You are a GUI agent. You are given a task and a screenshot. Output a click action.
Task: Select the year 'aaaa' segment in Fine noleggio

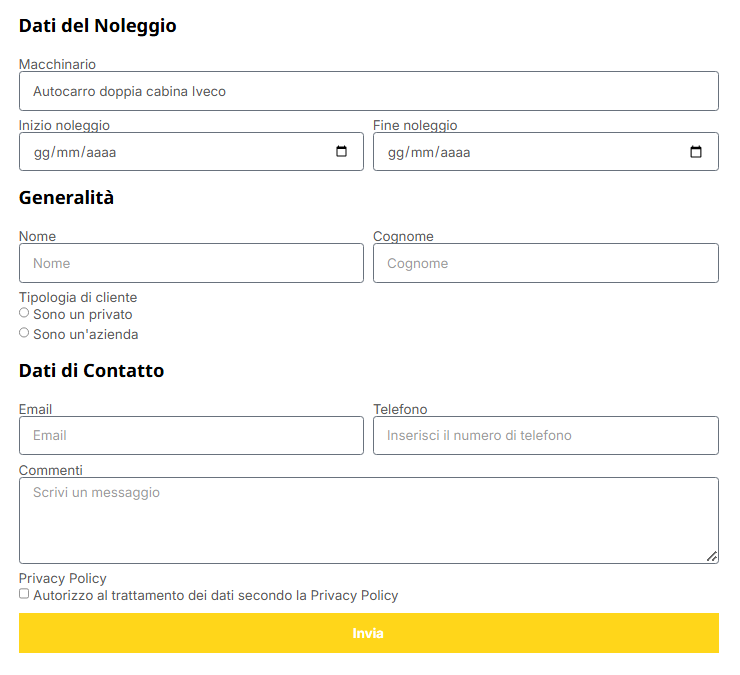coord(454,153)
